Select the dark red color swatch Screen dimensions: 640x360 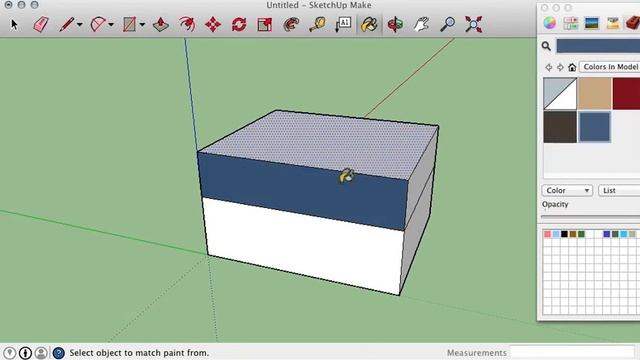[x=627, y=94]
